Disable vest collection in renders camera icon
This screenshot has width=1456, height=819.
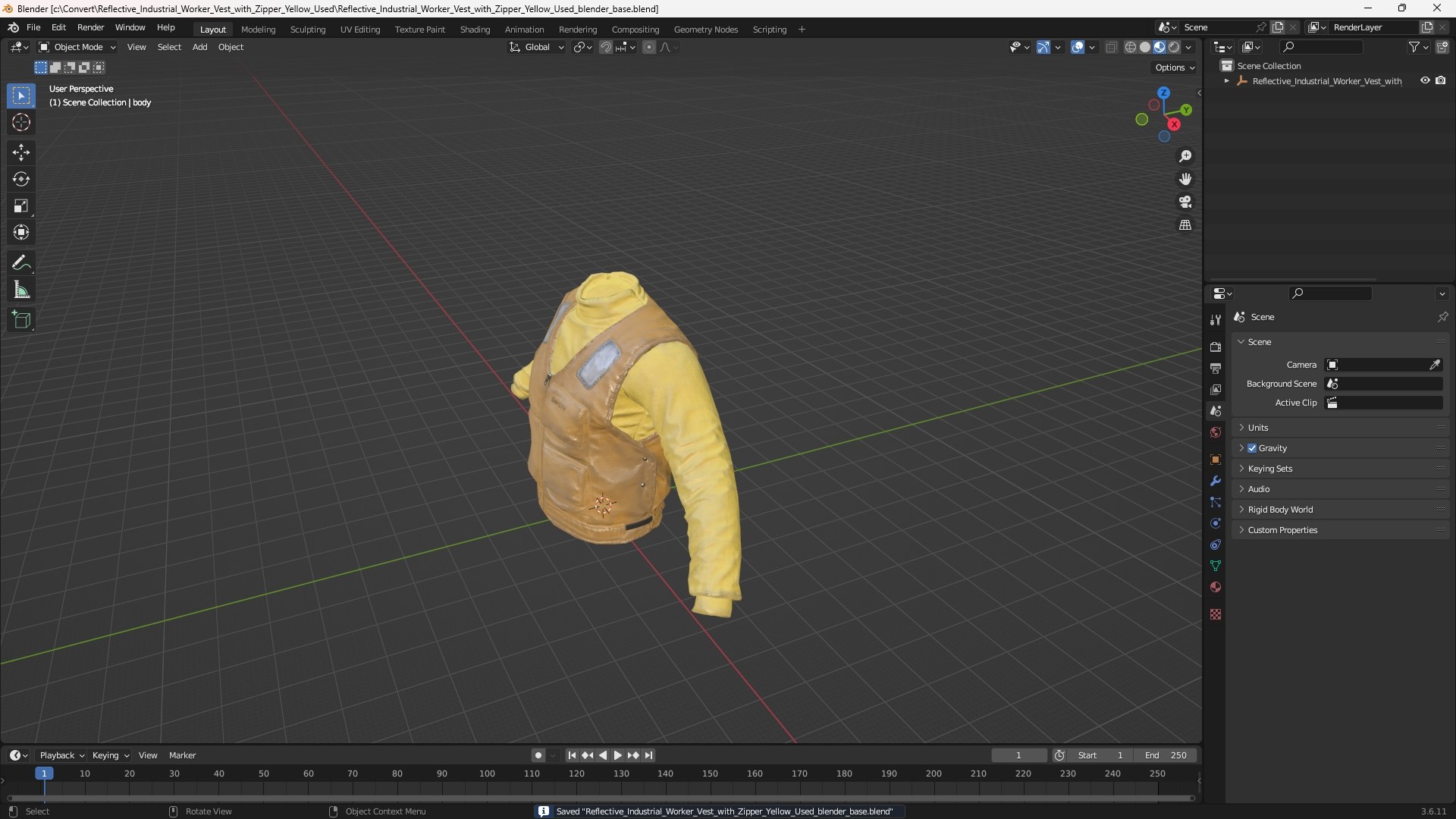pyautogui.click(x=1440, y=80)
